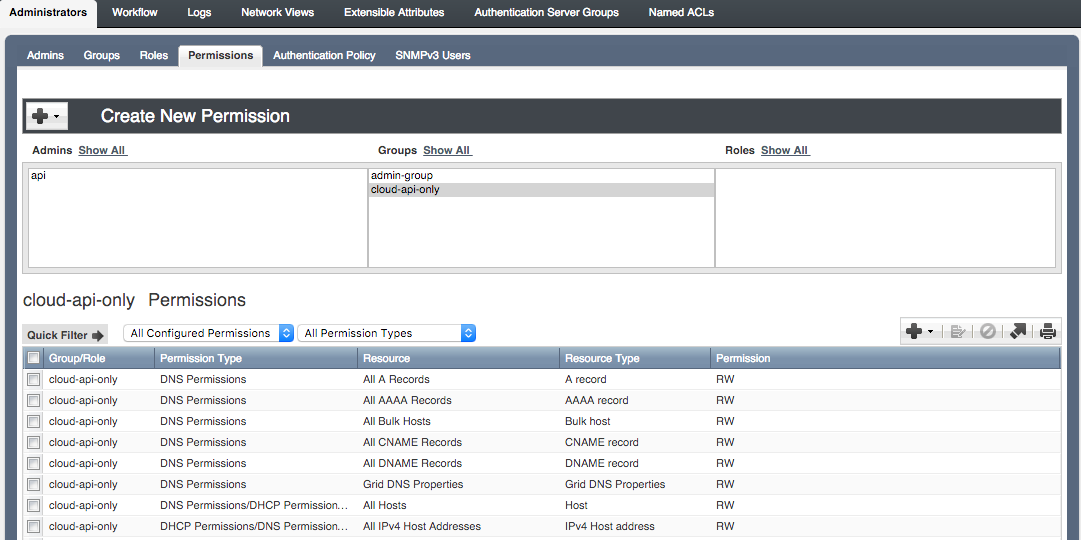1081x540 pixels.
Task: Click the Bulk host resource type cell
Action: (635, 421)
